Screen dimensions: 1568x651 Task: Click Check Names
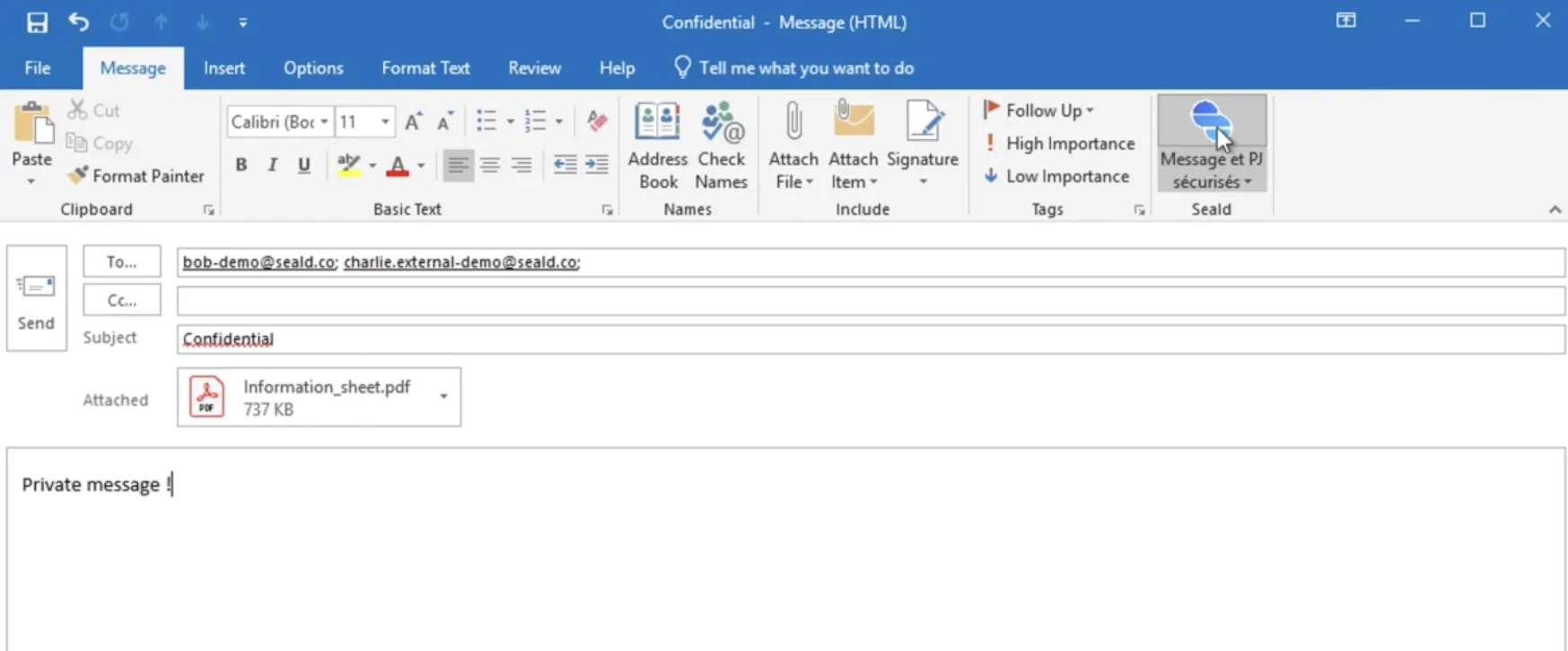click(x=722, y=145)
